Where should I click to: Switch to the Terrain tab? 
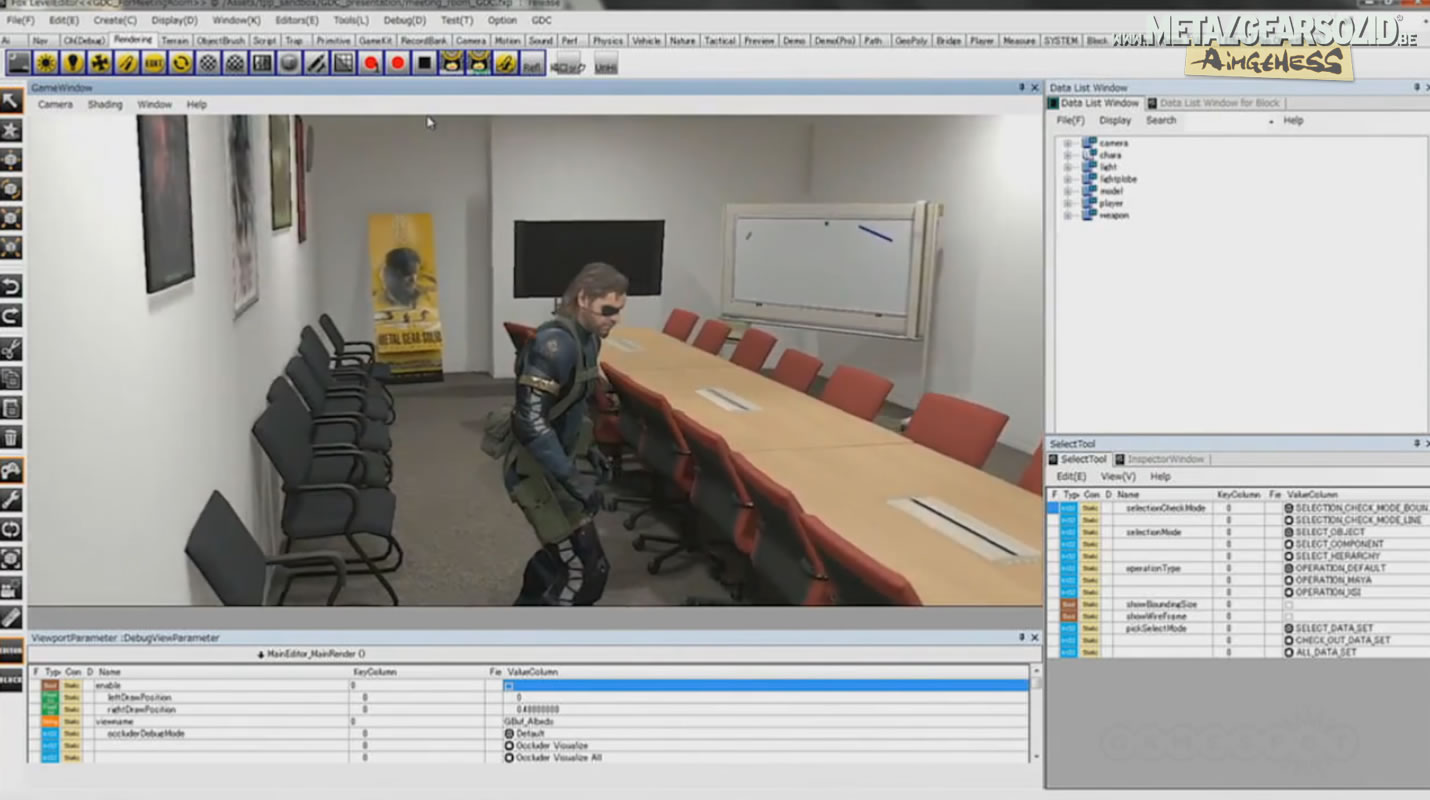176,41
